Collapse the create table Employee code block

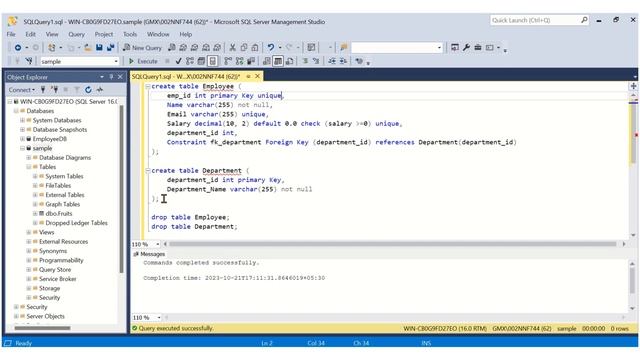coord(148,87)
